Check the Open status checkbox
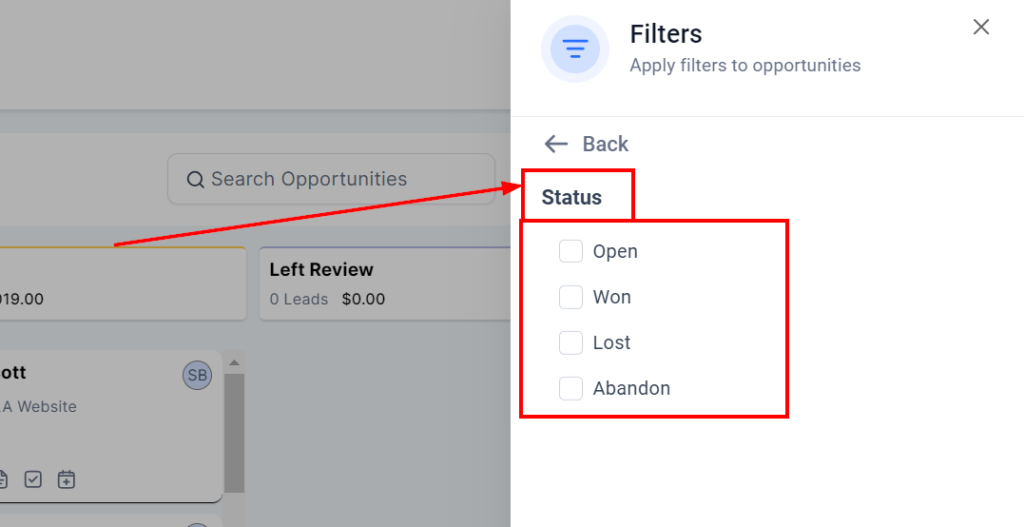 [x=571, y=251]
